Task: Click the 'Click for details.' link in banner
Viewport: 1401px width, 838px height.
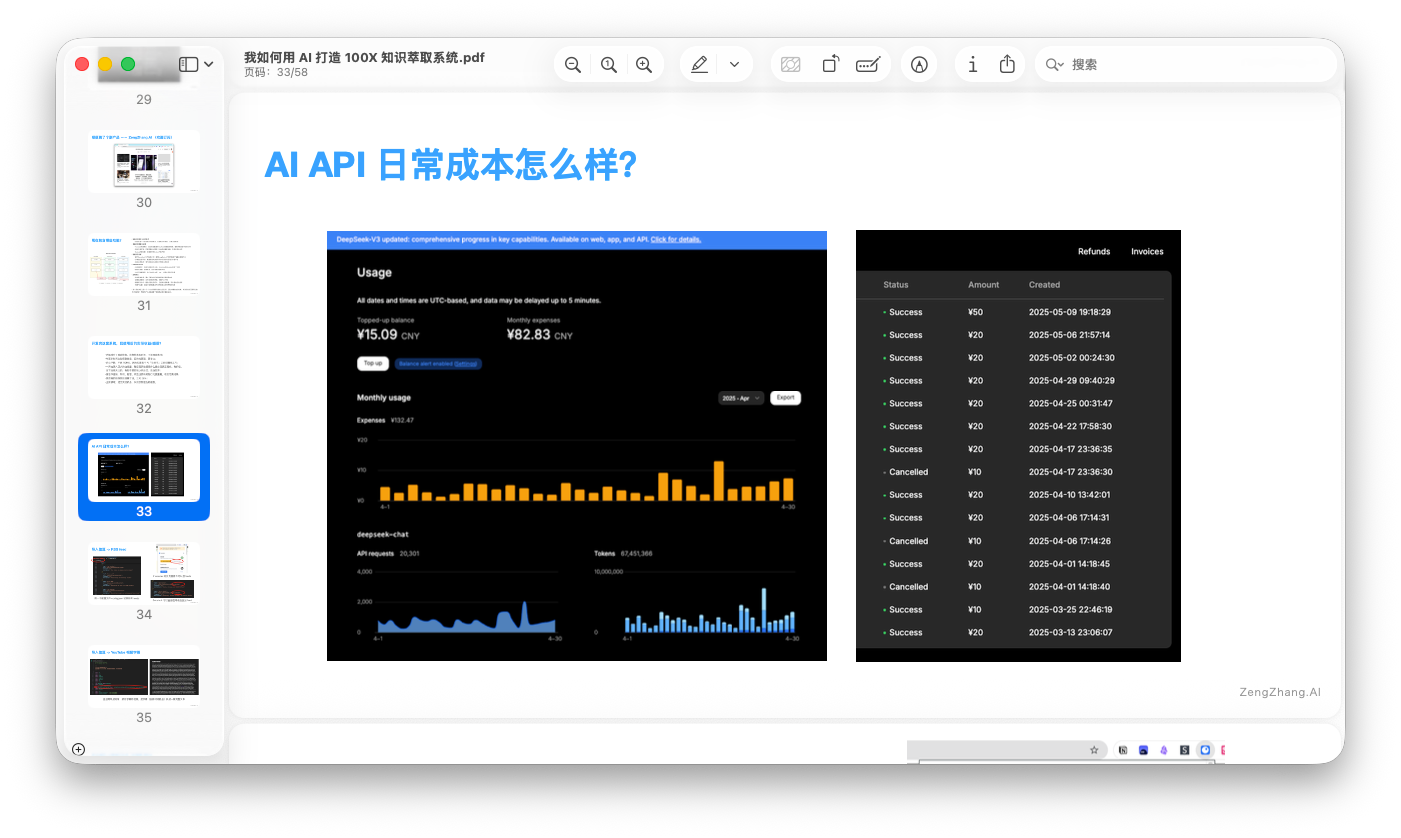Action: pos(676,239)
